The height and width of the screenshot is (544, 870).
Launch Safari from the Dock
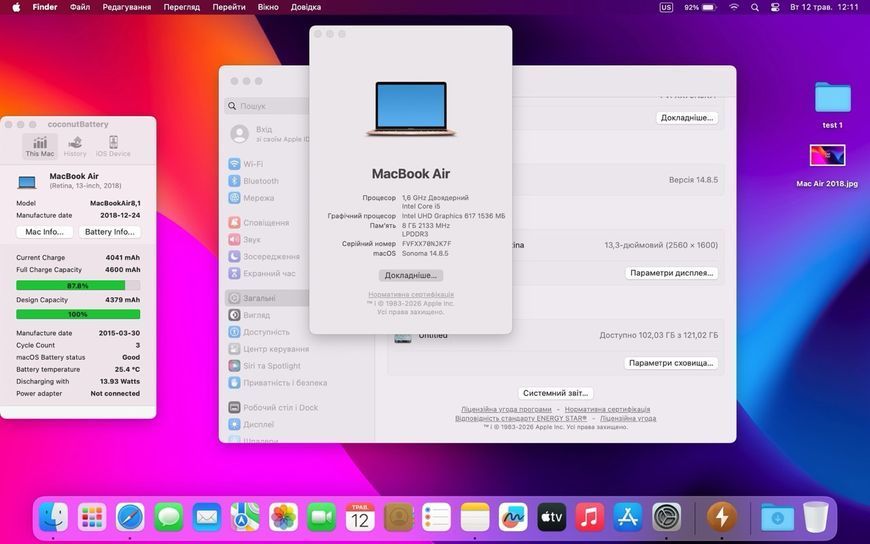(x=130, y=517)
